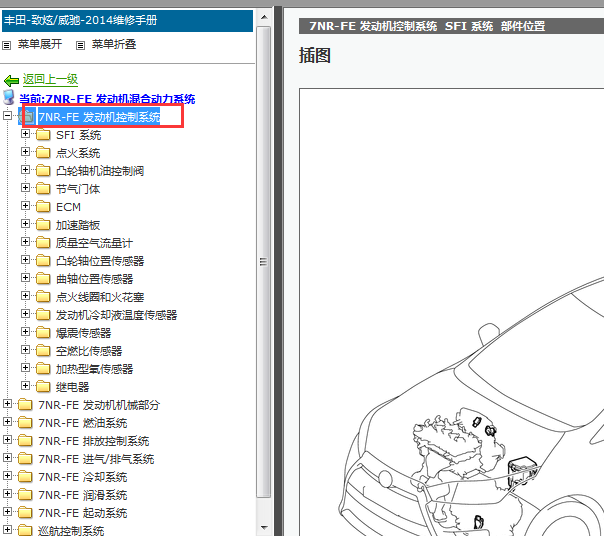This screenshot has height=536, width=604.
Task: Select the 7NR-FE 发动机控制系统 tree item
Action: click(x=99, y=117)
